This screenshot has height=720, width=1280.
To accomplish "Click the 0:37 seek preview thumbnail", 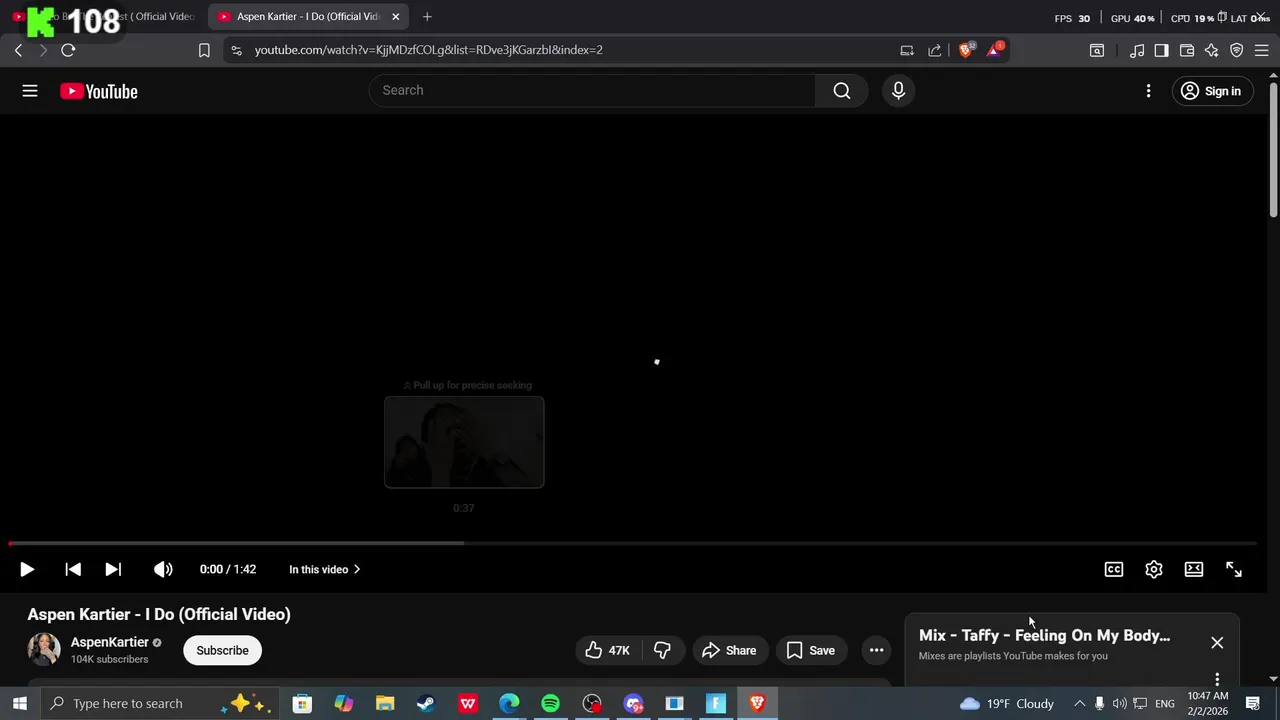I will coord(464,442).
